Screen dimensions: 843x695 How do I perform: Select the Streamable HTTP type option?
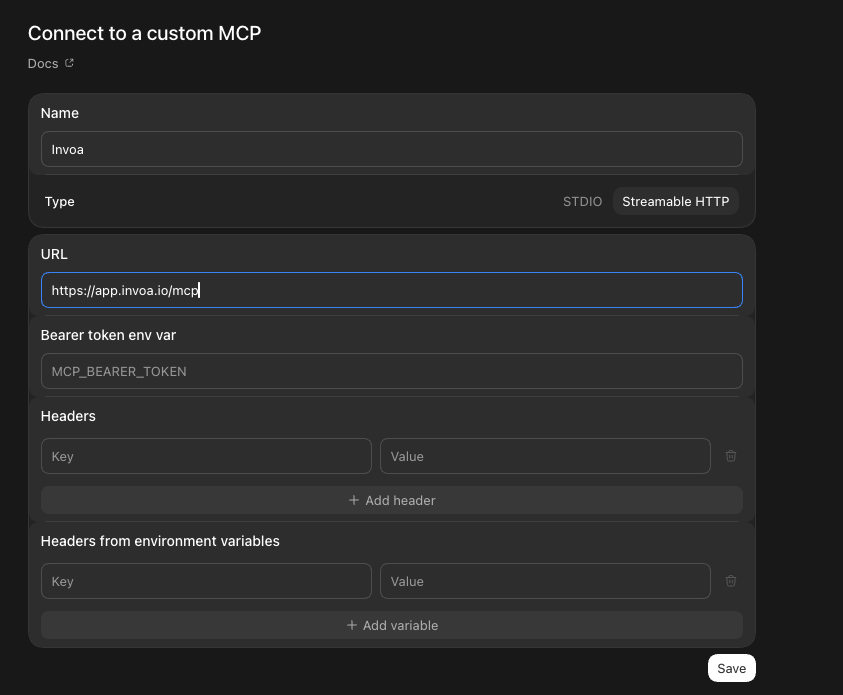click(x=675, y=202)
